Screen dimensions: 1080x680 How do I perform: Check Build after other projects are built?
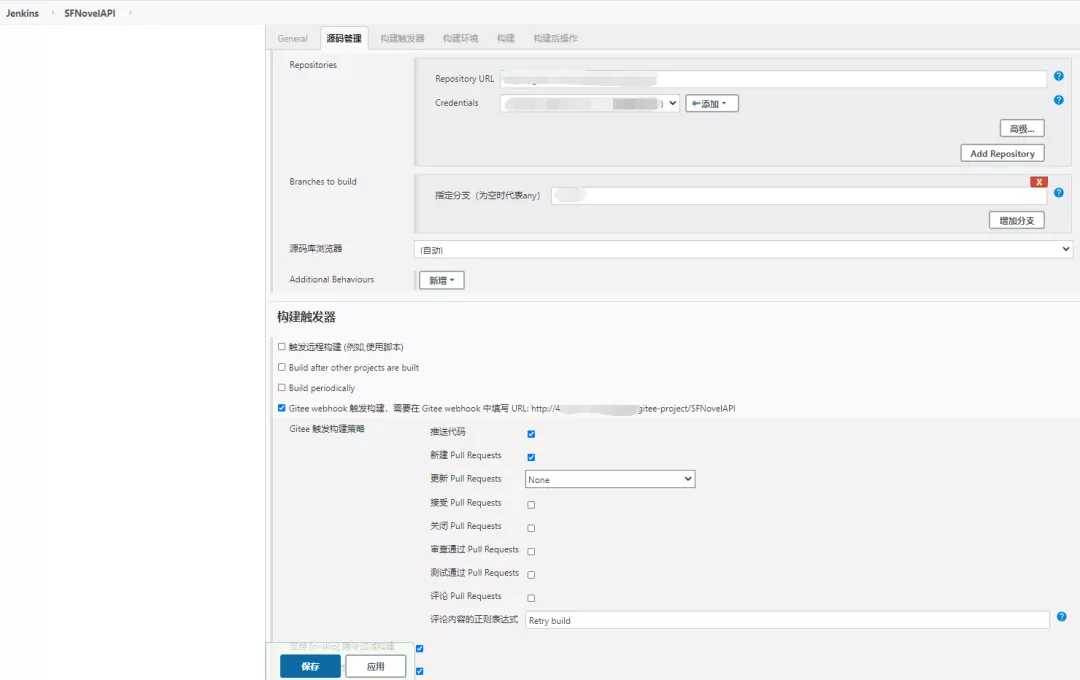tap(281, 368)
